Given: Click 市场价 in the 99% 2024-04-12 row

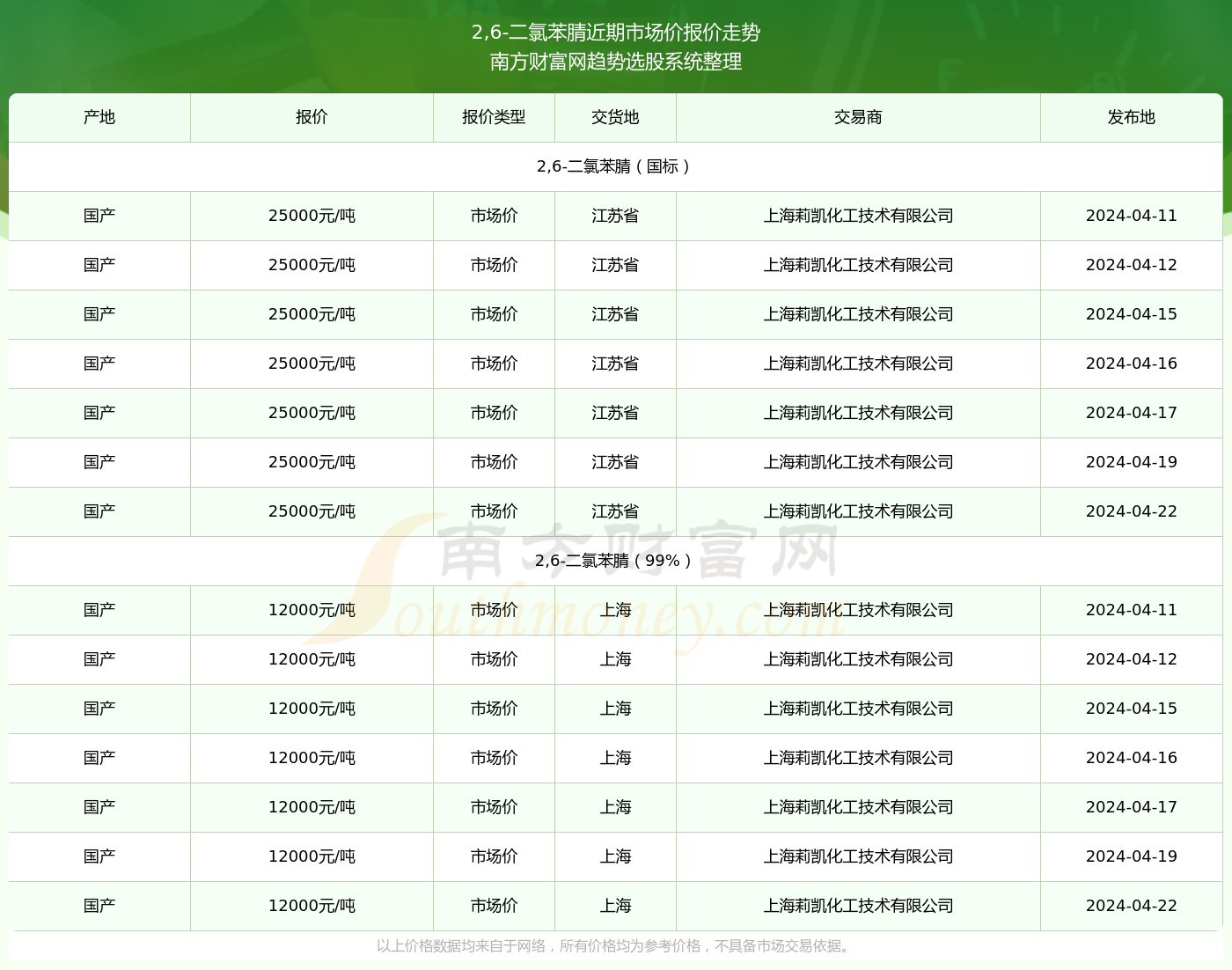Looking at the screenshot, I should (x=494, y=659).
